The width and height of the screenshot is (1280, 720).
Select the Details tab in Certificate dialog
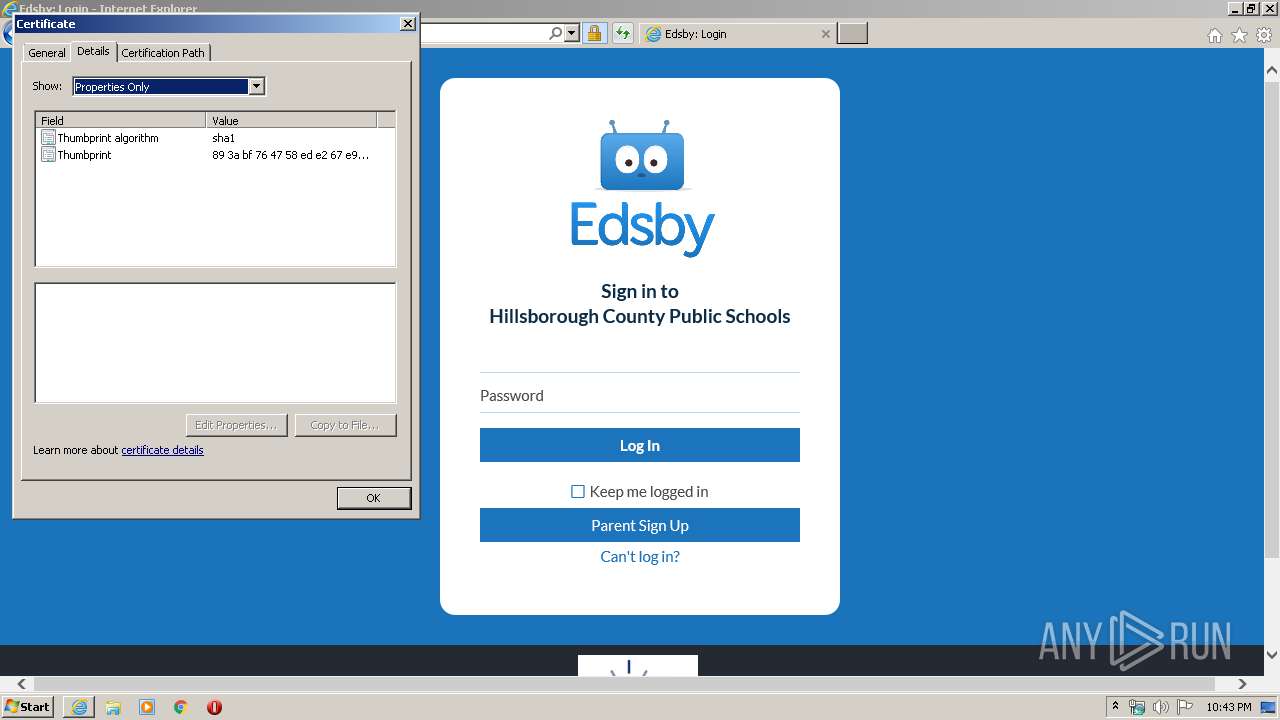tap(93, 51)
